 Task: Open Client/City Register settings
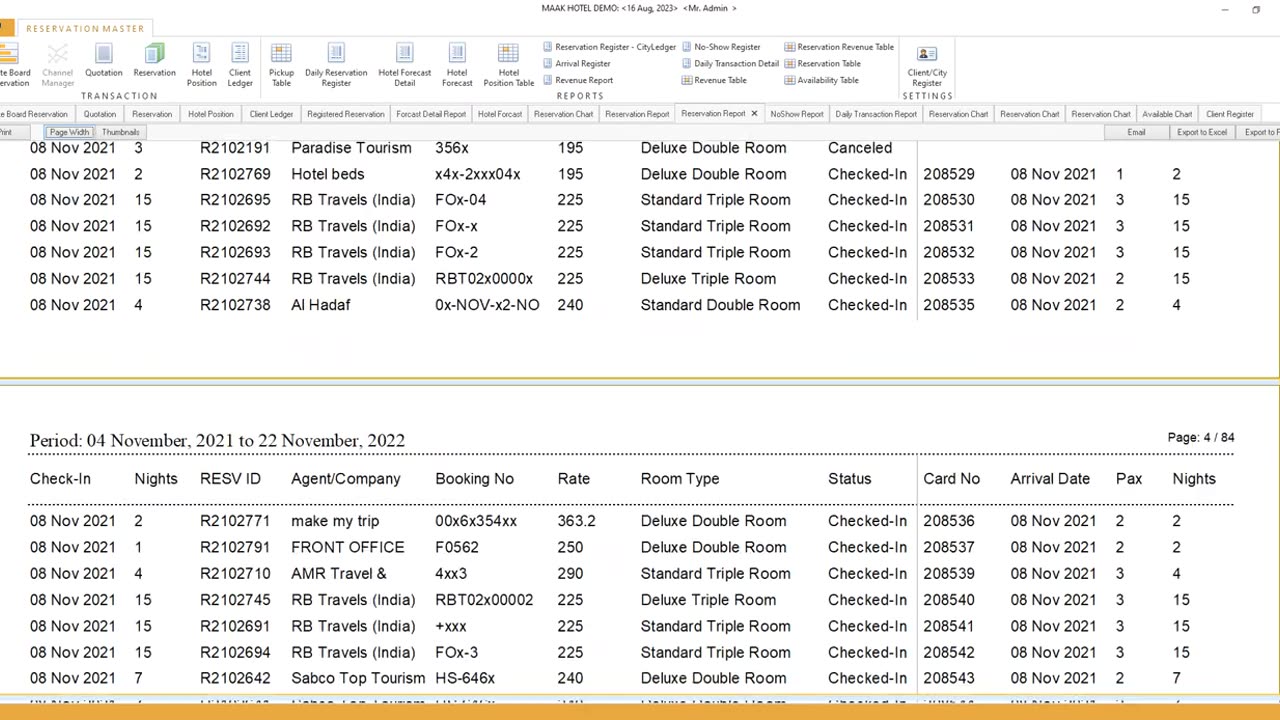(927, 65)
